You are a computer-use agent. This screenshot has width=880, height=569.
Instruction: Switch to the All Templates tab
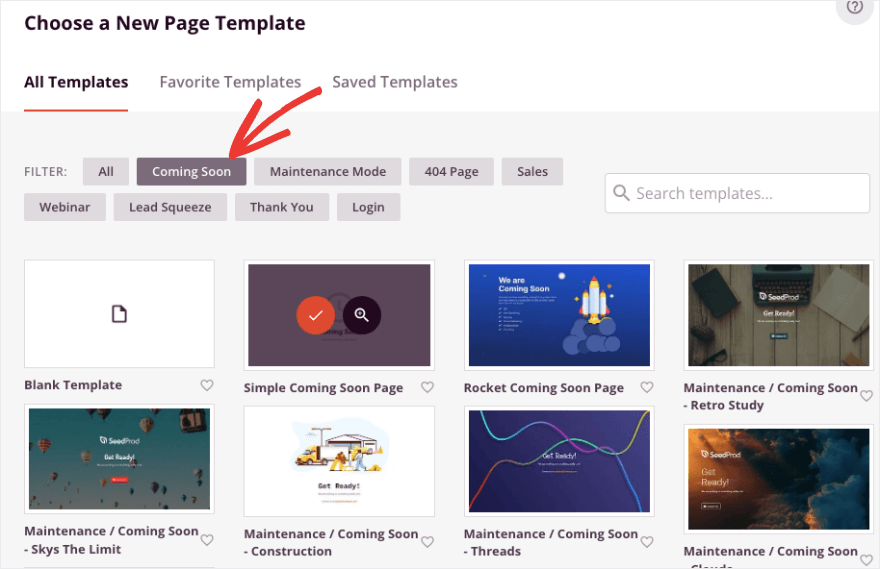(76, 82)
